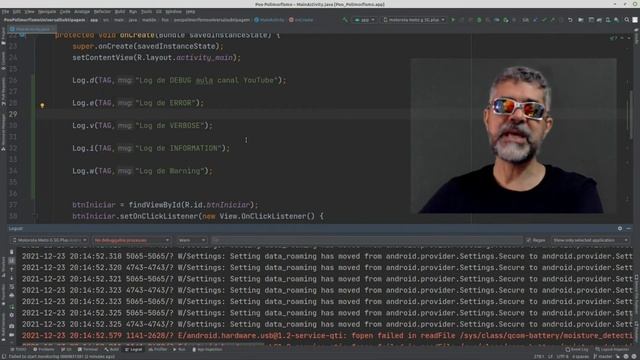Click the MainActivity breadcrumb in navigation bar
Screen dimensions: 640x360
point(269,20)
